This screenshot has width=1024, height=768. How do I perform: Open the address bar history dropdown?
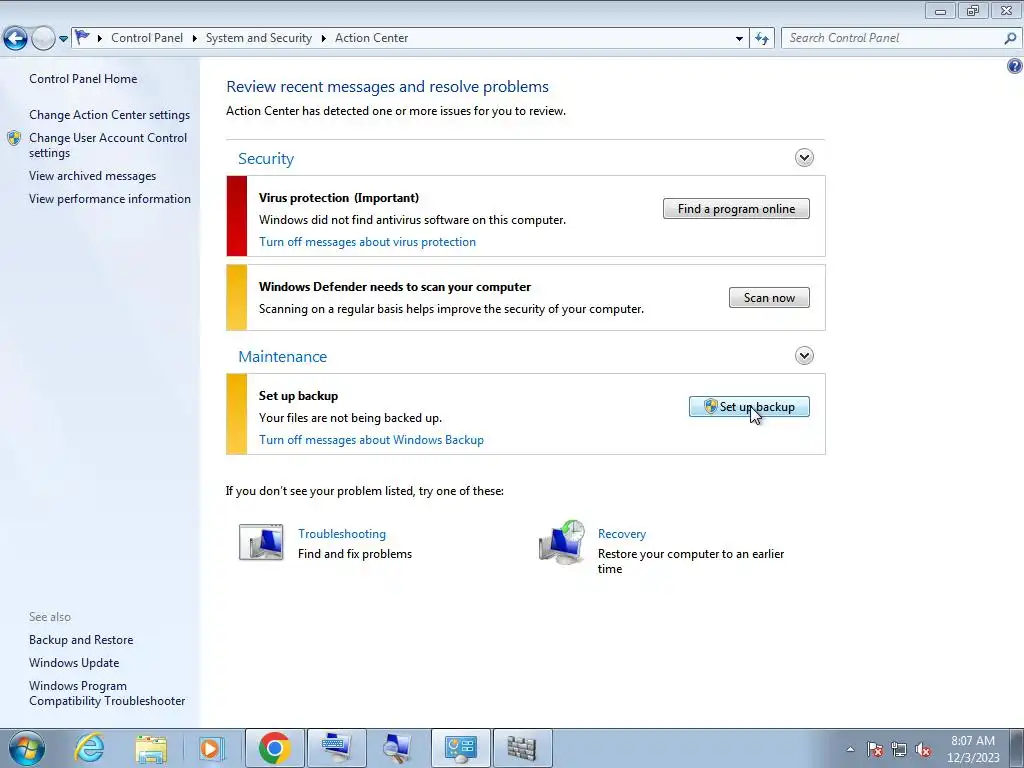tap(739, 39)
